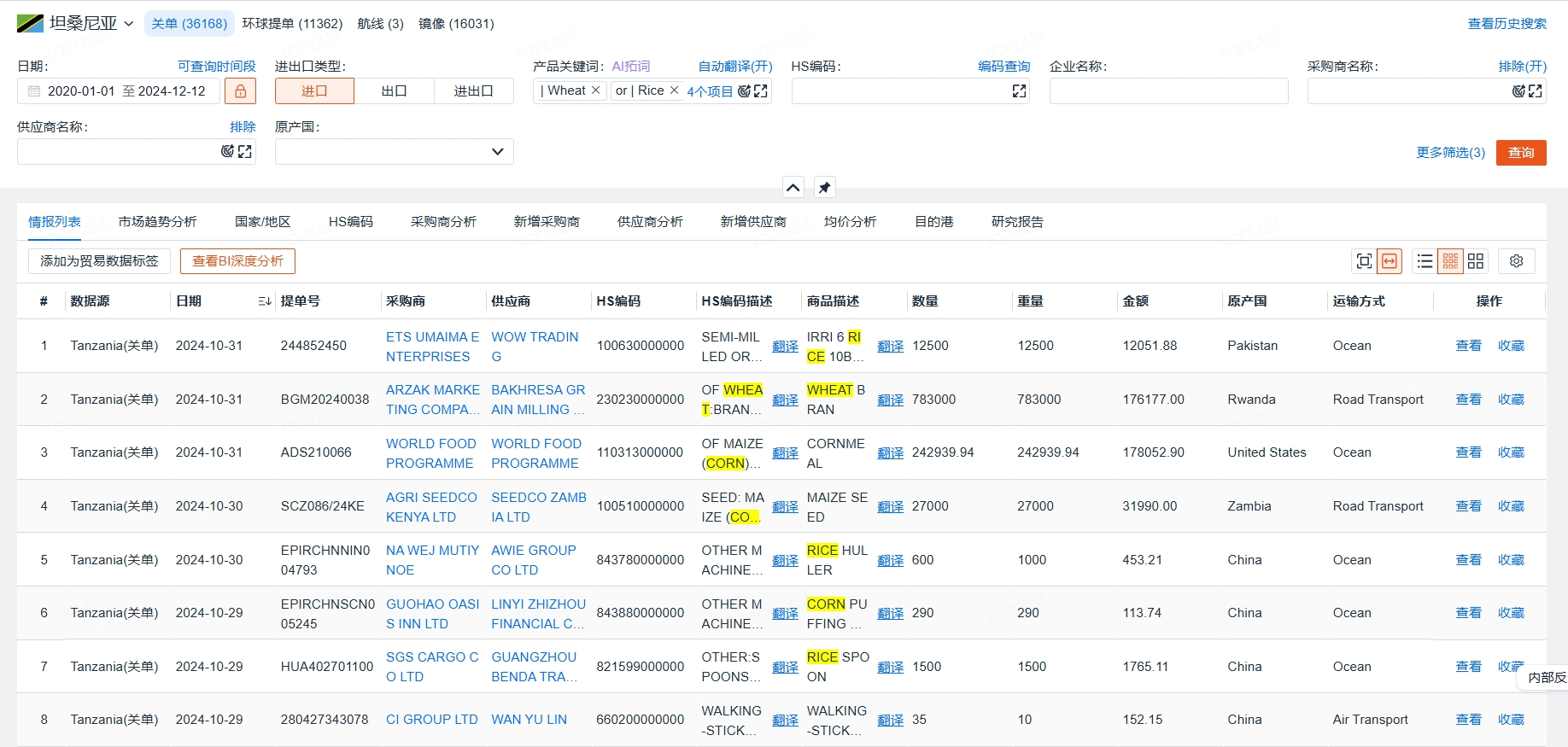Click the orange 查询 search button

(x=1520, y=153)
